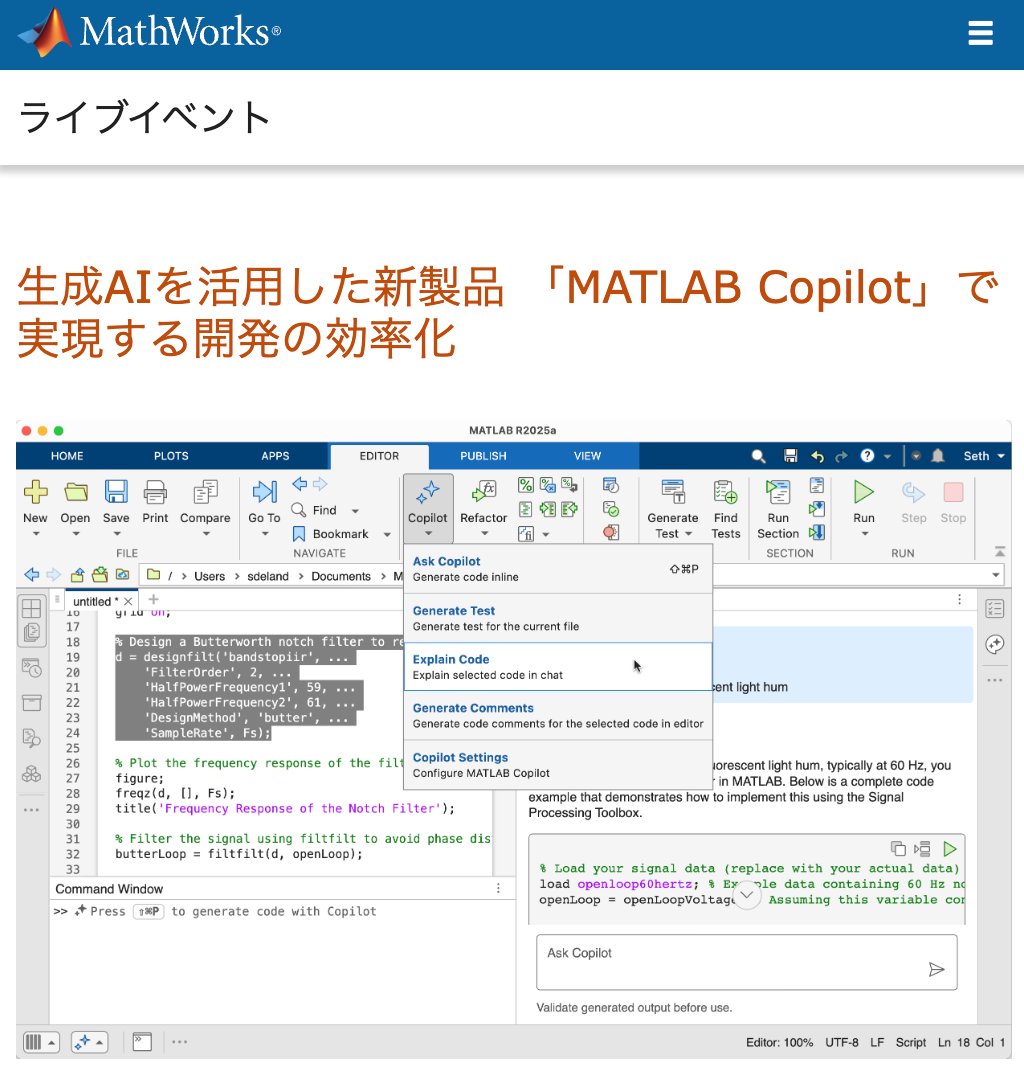Click Documents in the folder path
This screenshot has width=1024, height=1076.
click(x=341, y=576)
